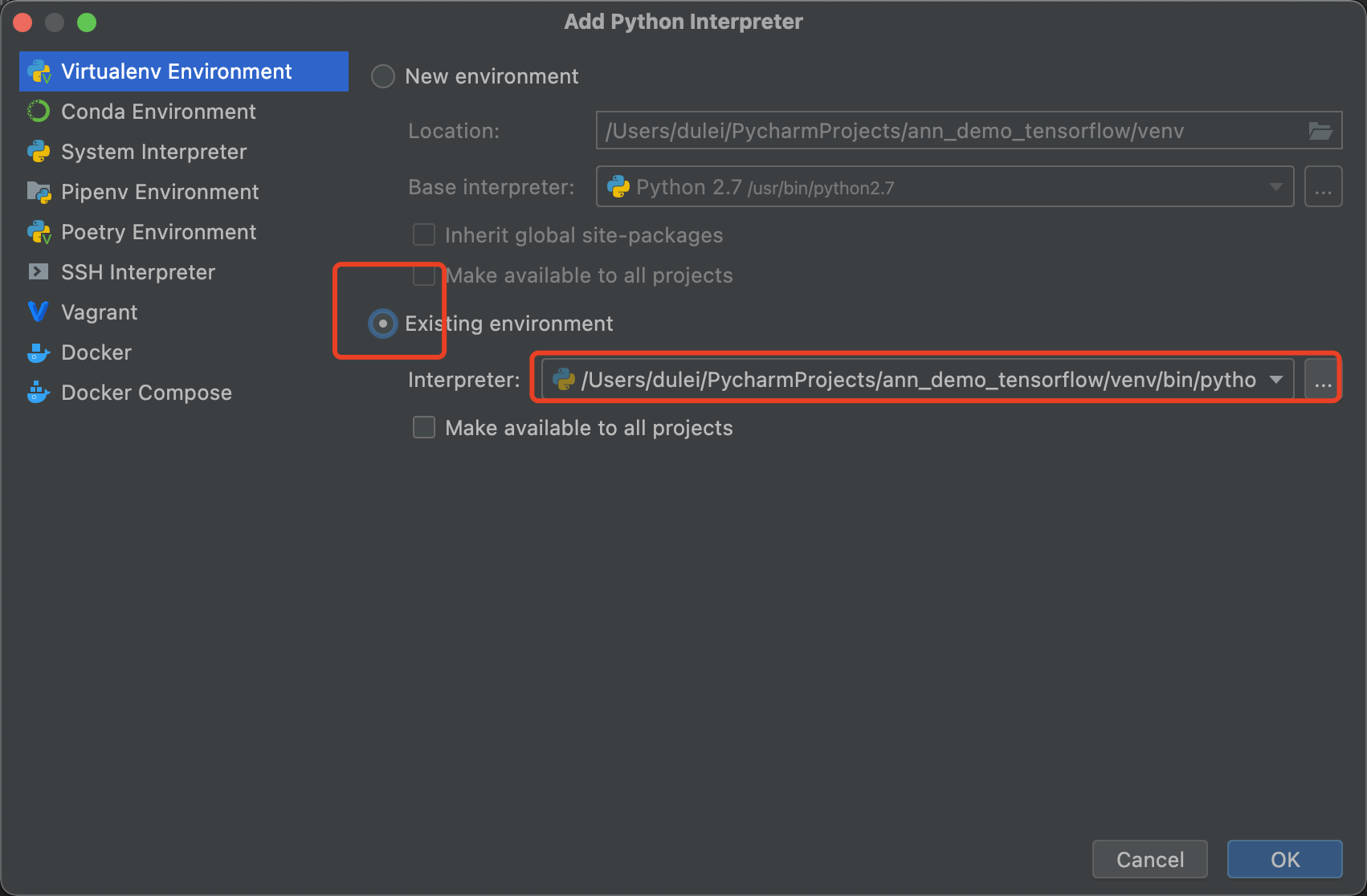Screen dimensions: 1367x896
Task: Select Pipenv Environment in sidebar
Action: pos(184,192)
